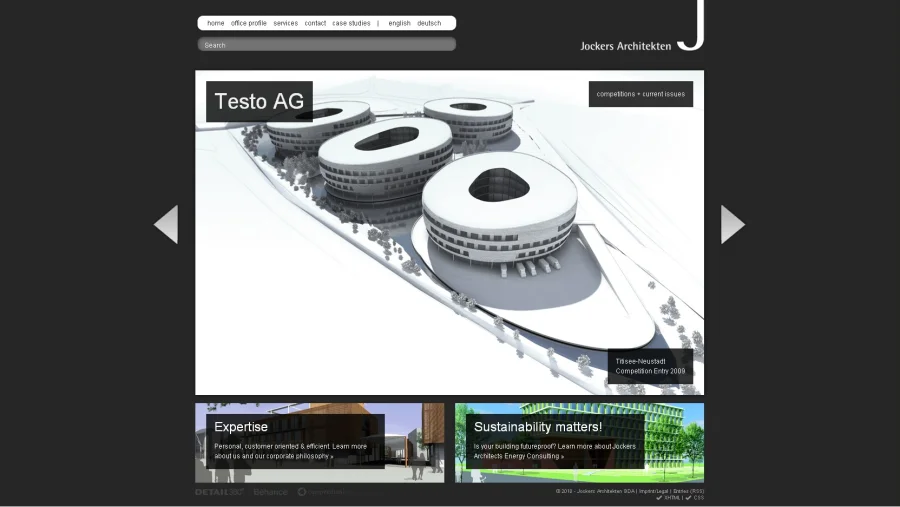
Task: Open the Expertise teaser panel
Action: 319,442
